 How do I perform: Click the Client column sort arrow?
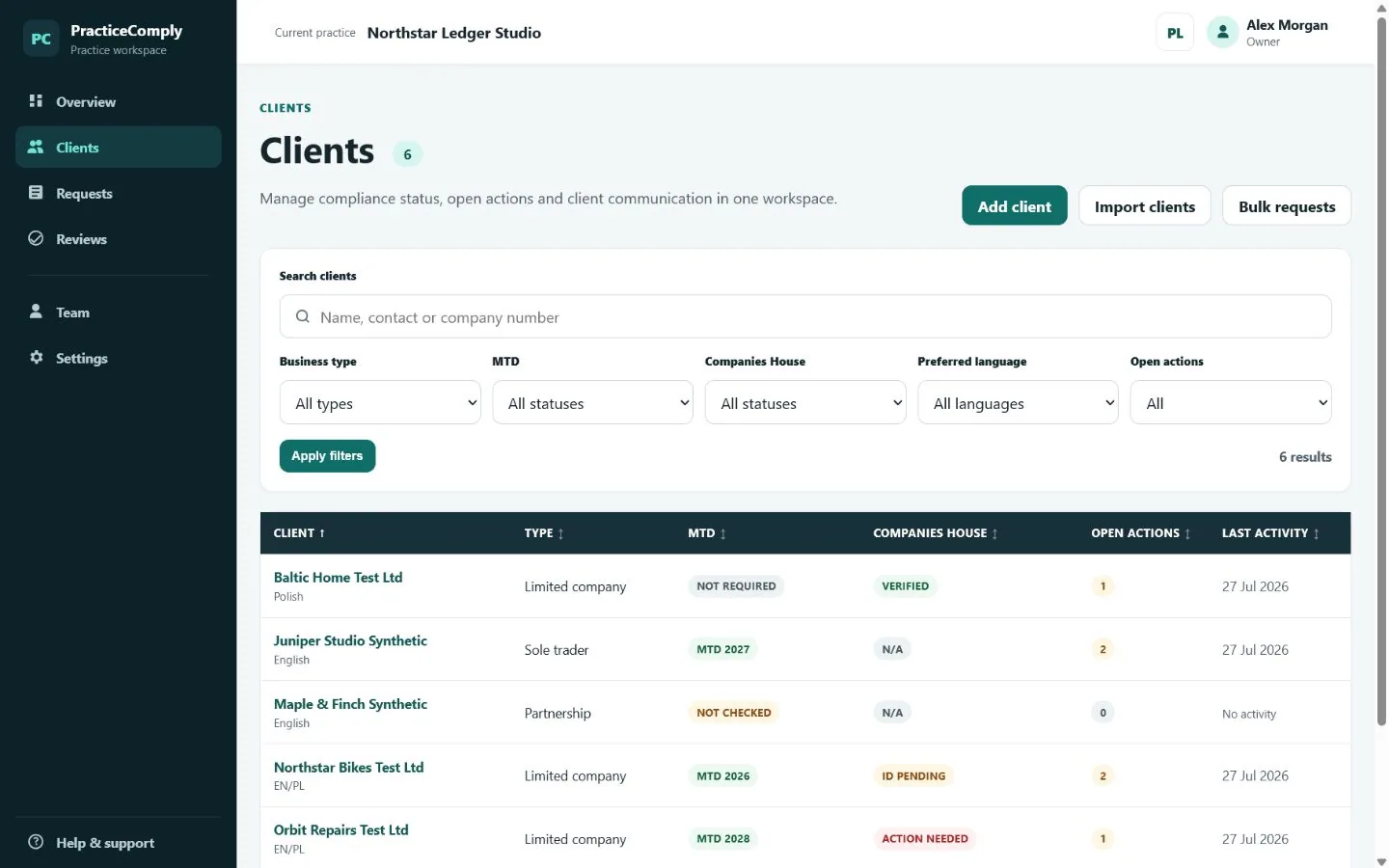(x=322, y=533)
